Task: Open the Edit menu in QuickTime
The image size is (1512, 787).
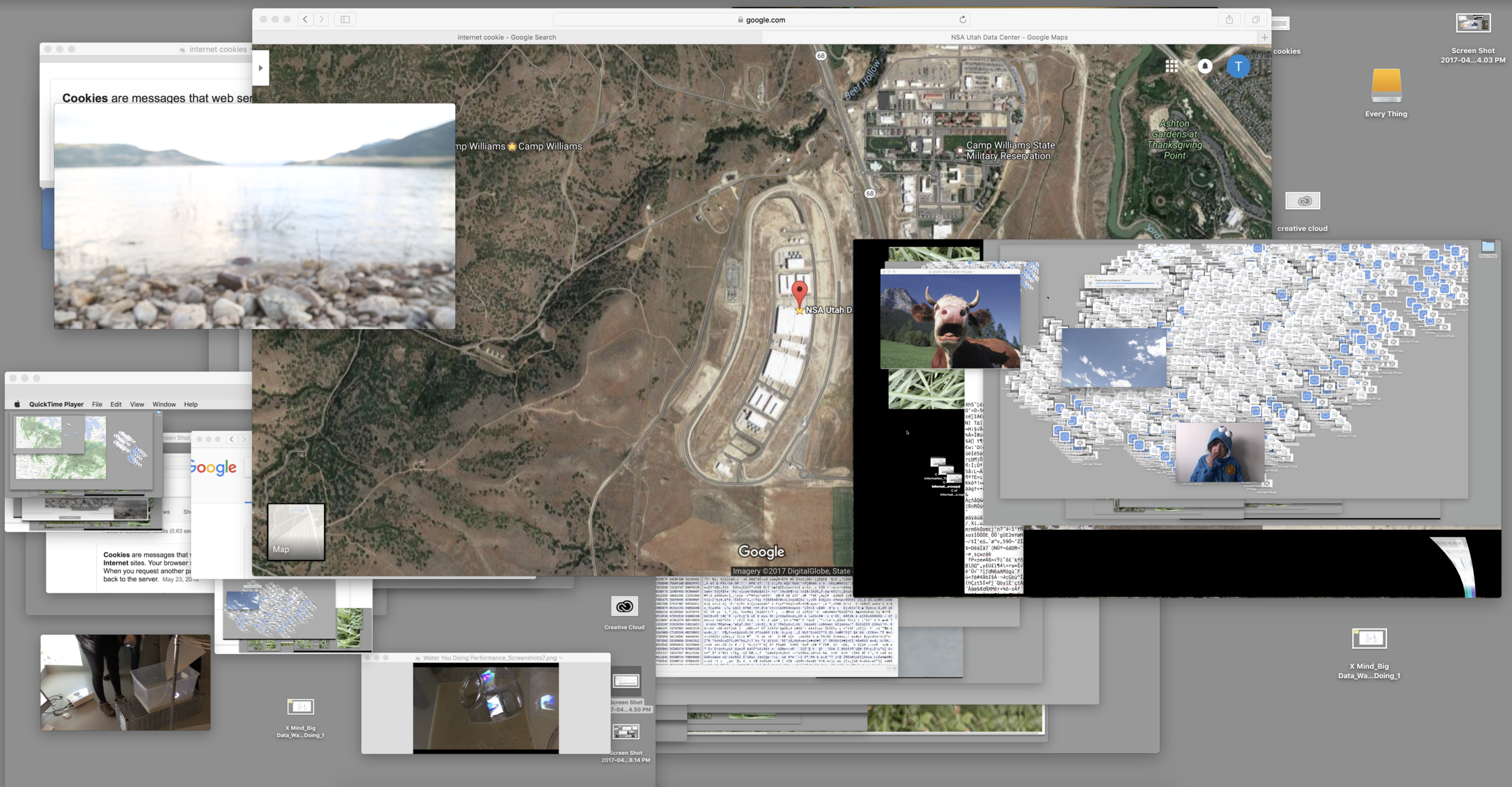Action: pyautogui.click(x=116, y=404)
